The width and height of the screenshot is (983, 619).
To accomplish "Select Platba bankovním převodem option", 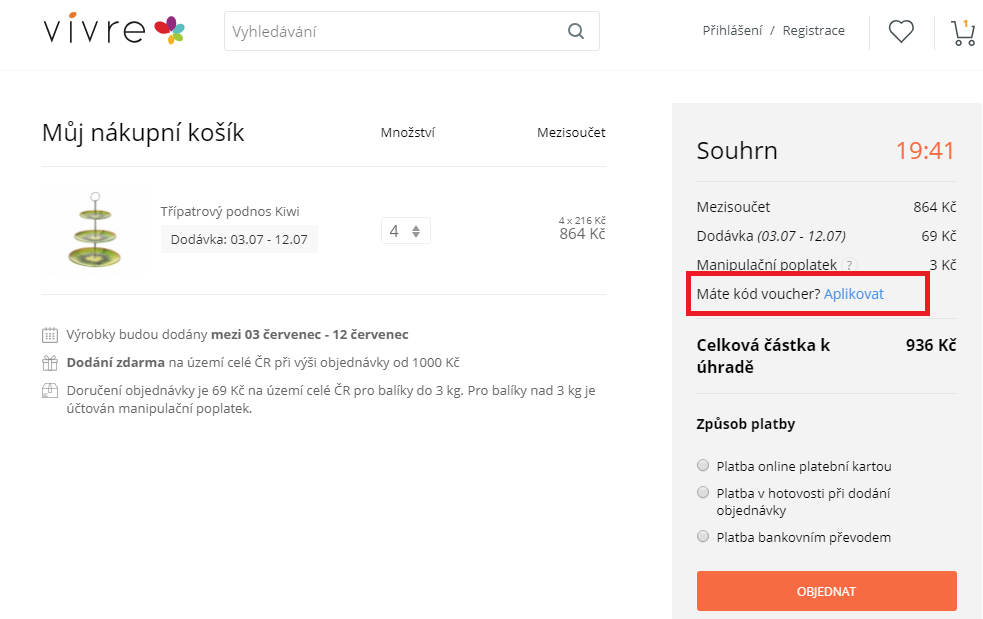I will pyautogui.click(x=703, y=535).
